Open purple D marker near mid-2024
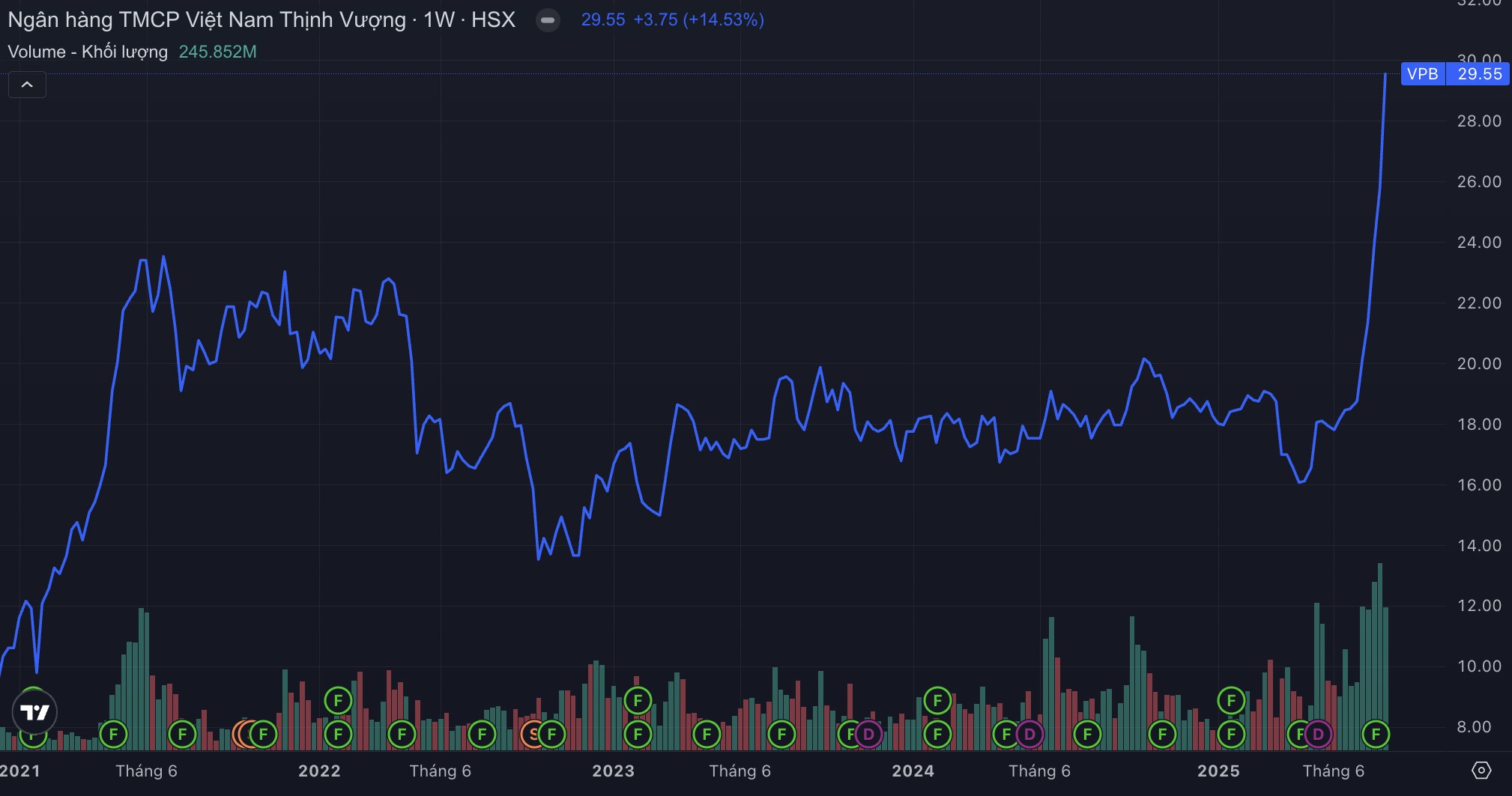Image resolution: width=1512 pixels, height=796 pixels. (1029, 735)
